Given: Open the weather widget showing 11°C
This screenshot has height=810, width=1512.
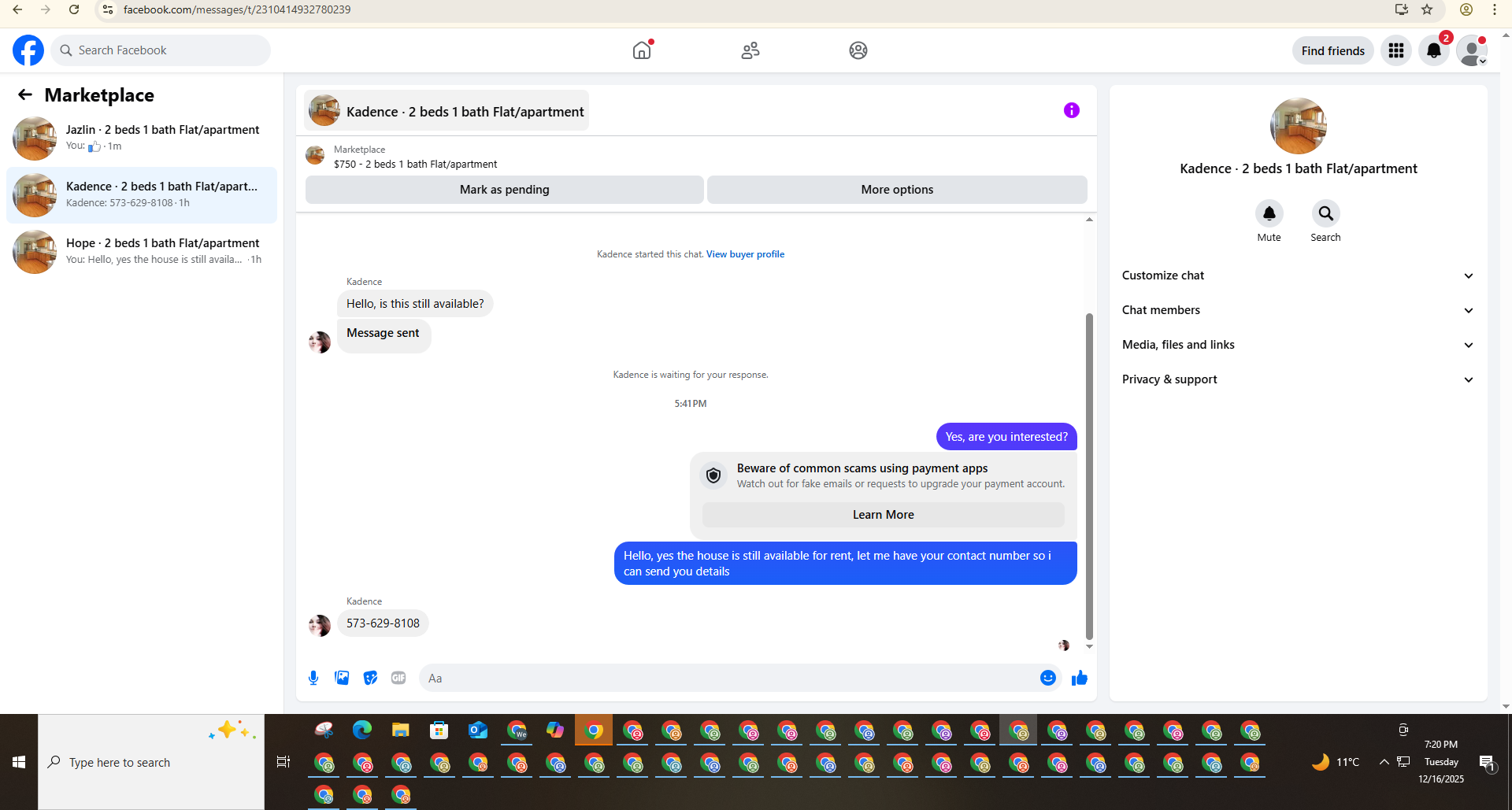Looking at the screenshot, I should coord(1336,762).
